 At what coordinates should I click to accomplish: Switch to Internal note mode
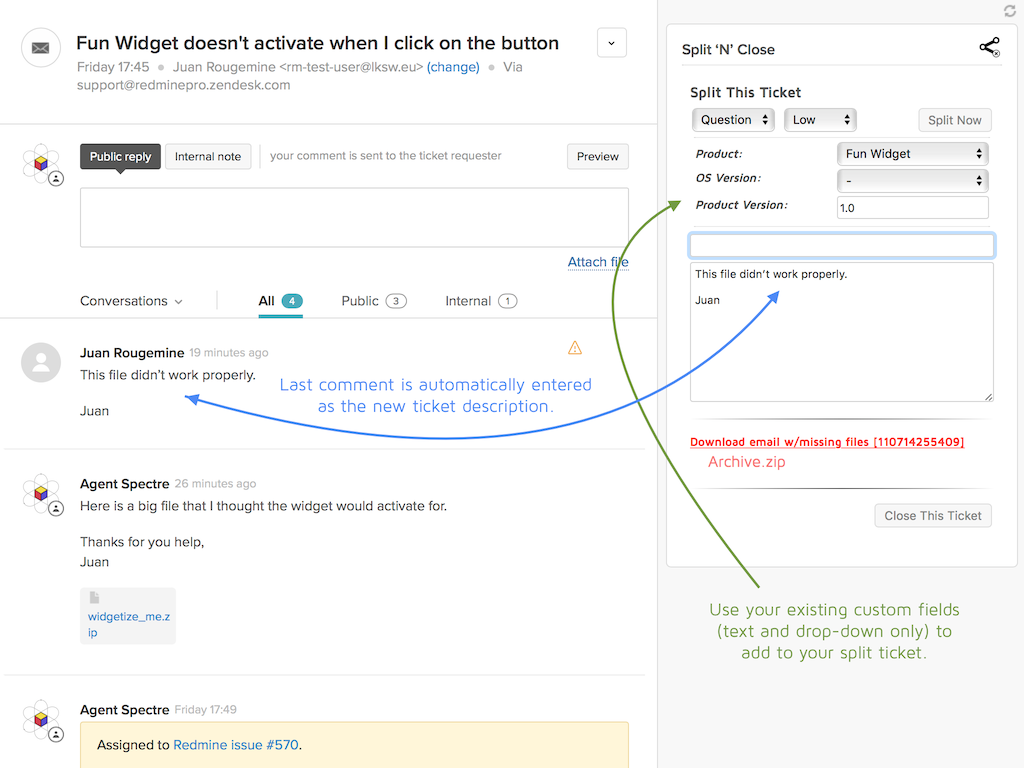(x=208, y=157)
